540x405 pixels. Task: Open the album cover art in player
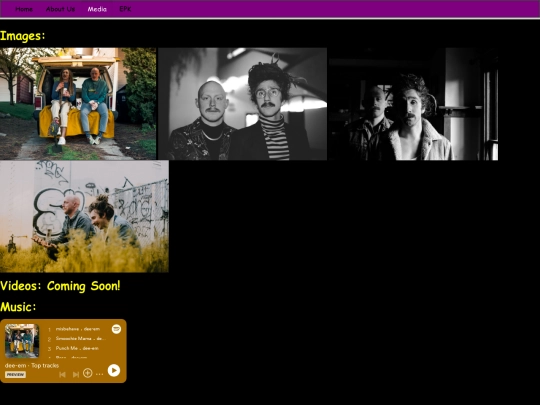(22, 341)
